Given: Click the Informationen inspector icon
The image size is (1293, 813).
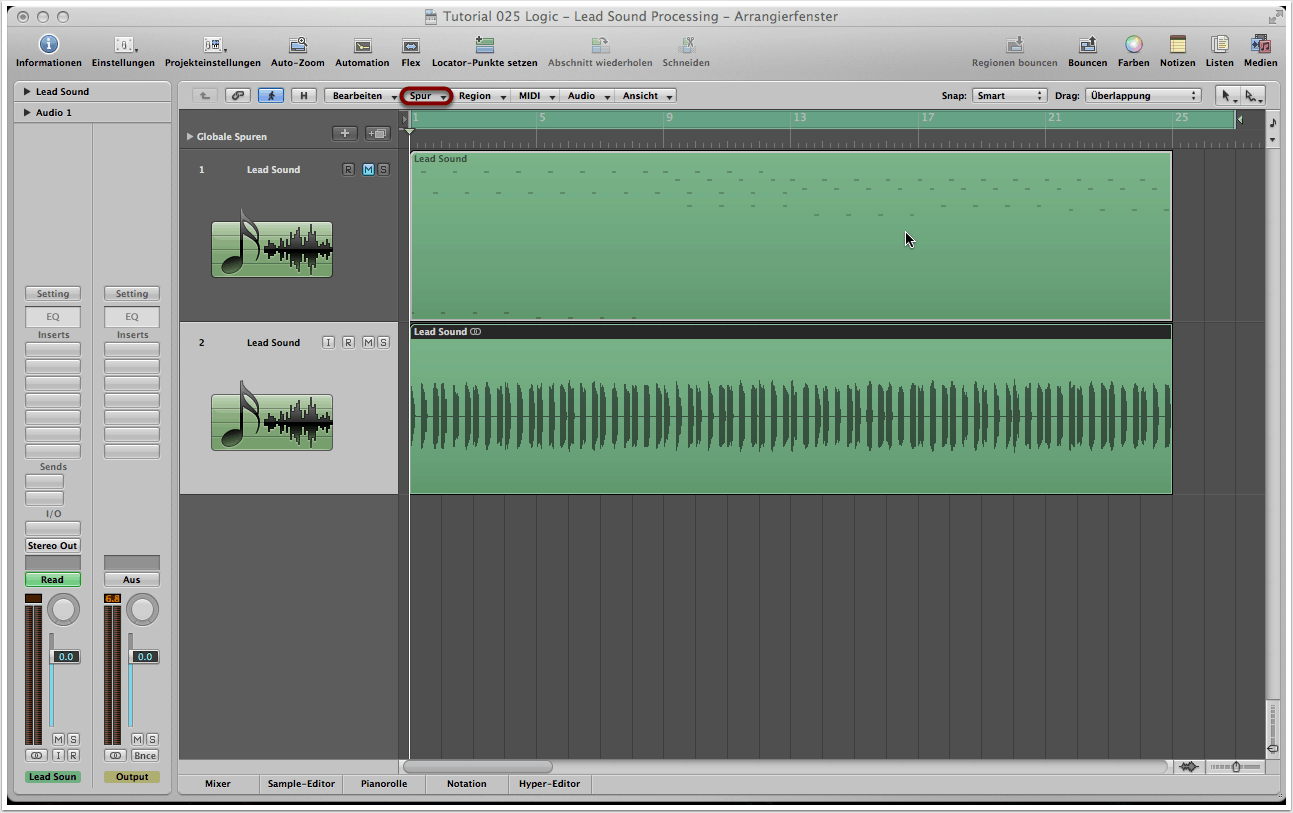Looking at the screenshot, I should coord(48,45).
